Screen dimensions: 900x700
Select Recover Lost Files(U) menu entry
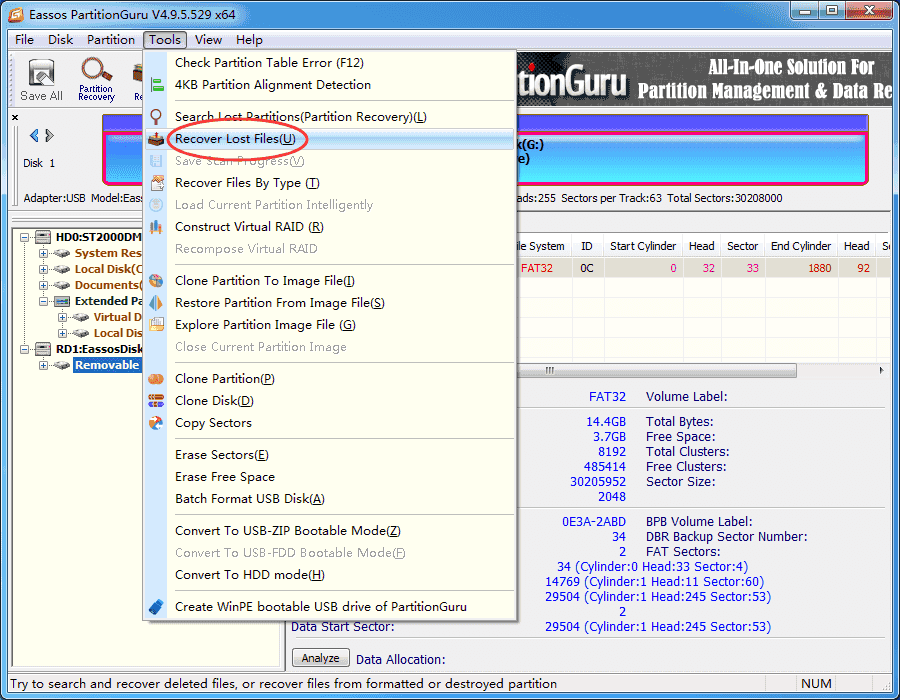click(x=329, y=139)
